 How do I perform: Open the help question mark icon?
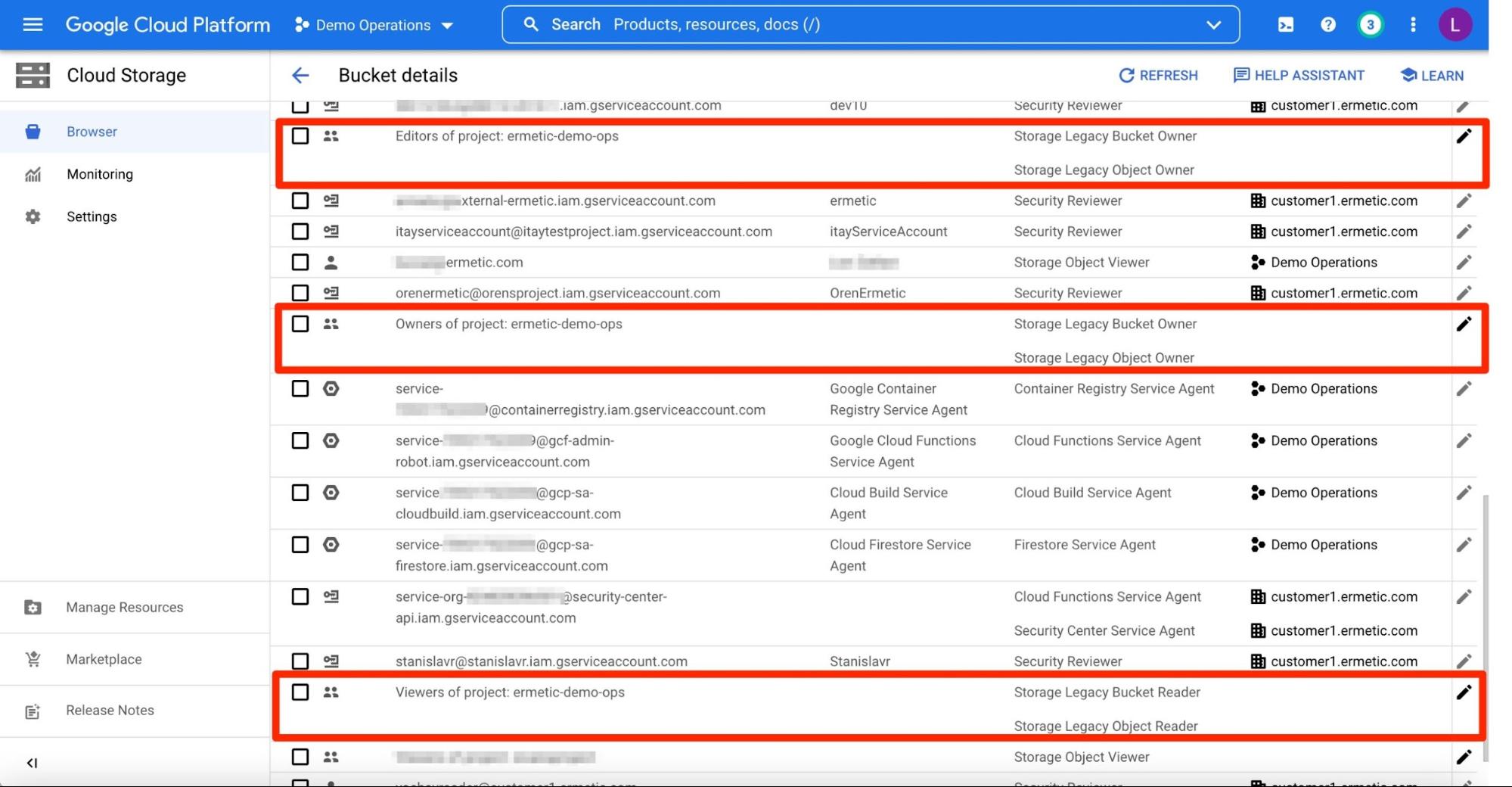click(x=1327, y=25)
